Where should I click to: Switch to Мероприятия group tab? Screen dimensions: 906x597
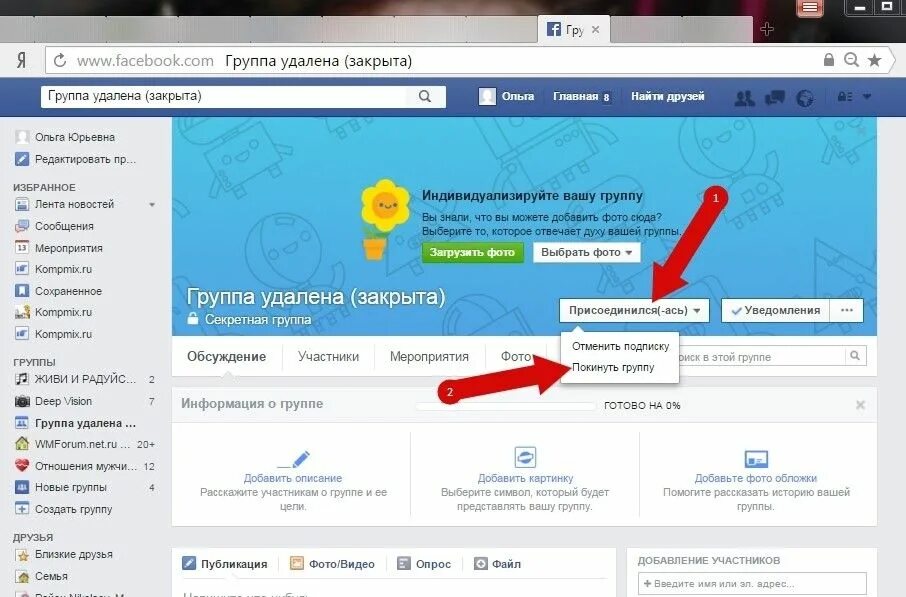429,357
